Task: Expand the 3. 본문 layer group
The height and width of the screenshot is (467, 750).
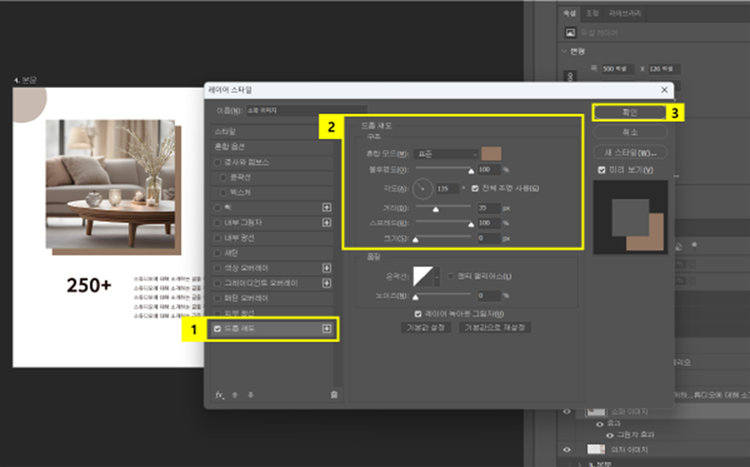Action: click(580, 464)
